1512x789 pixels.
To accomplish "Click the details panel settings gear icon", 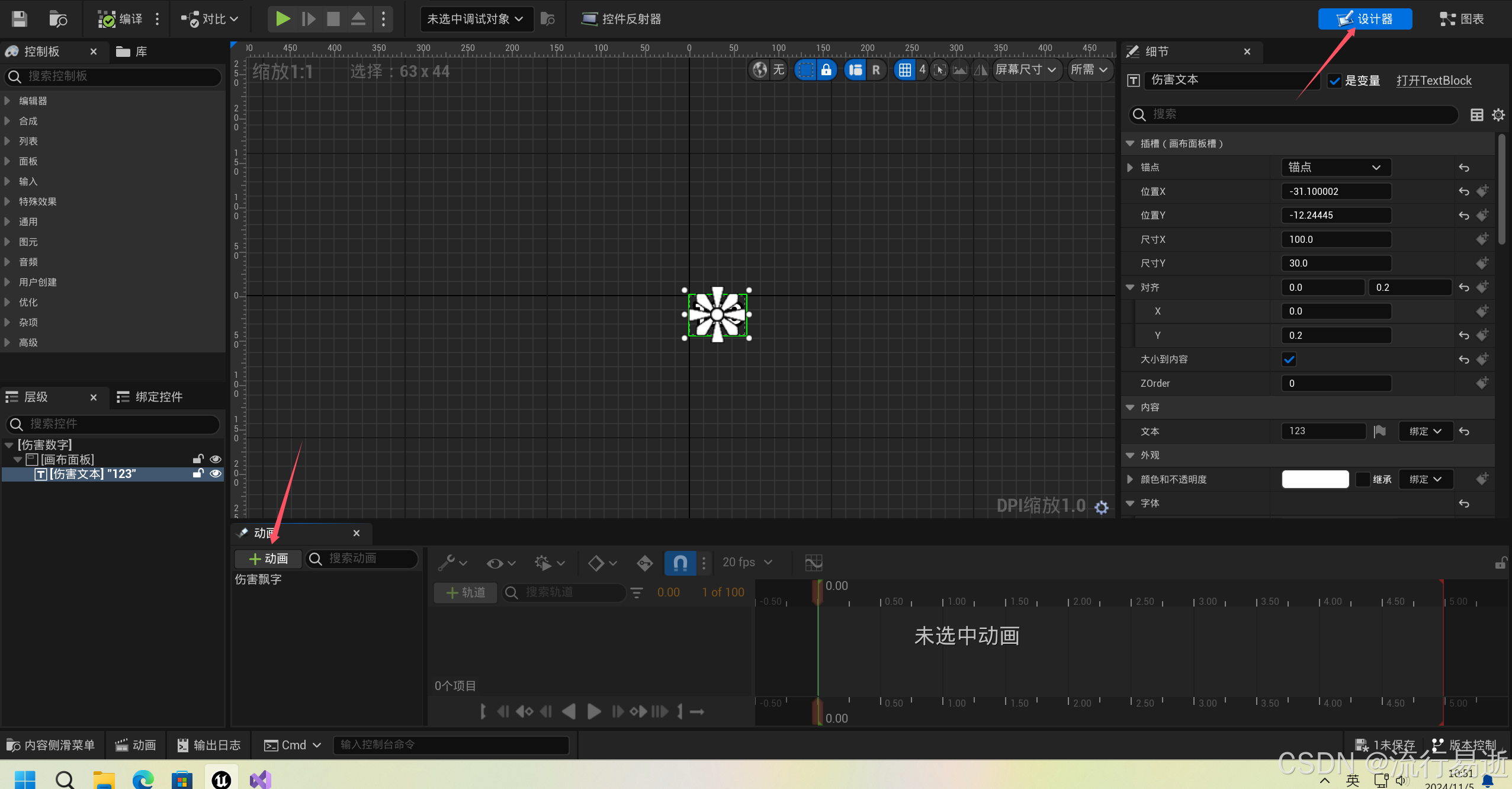I will click(x=1498, y=115).
